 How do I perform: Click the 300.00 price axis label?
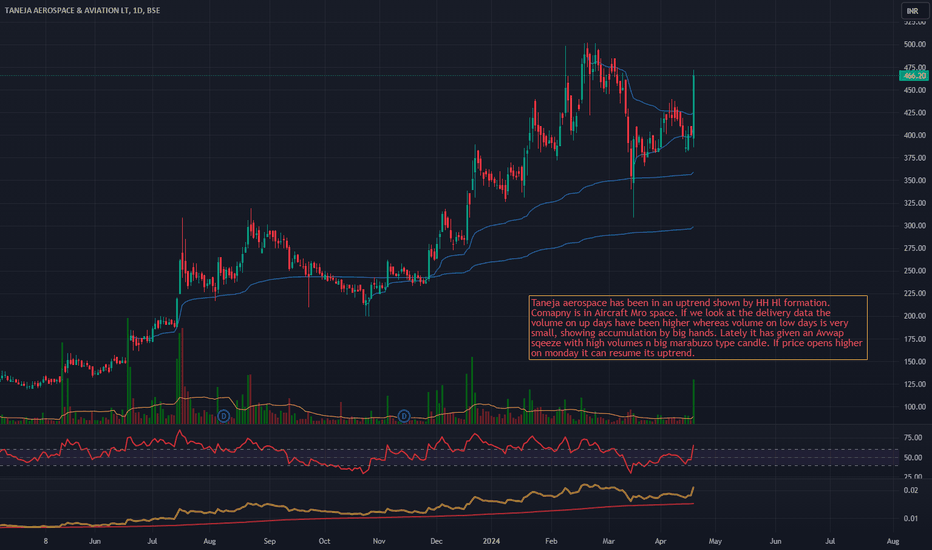(915, 226)
